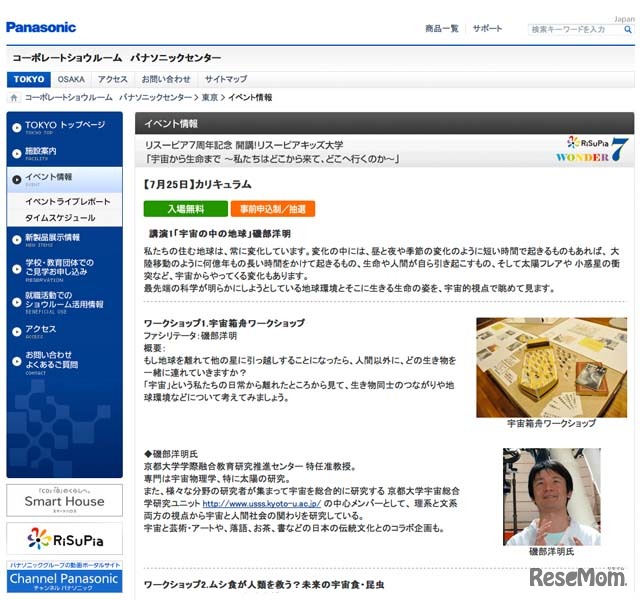Click the Panasonic logo
The height and width of the screenshot is (600, 640).
tap(41, 27)
